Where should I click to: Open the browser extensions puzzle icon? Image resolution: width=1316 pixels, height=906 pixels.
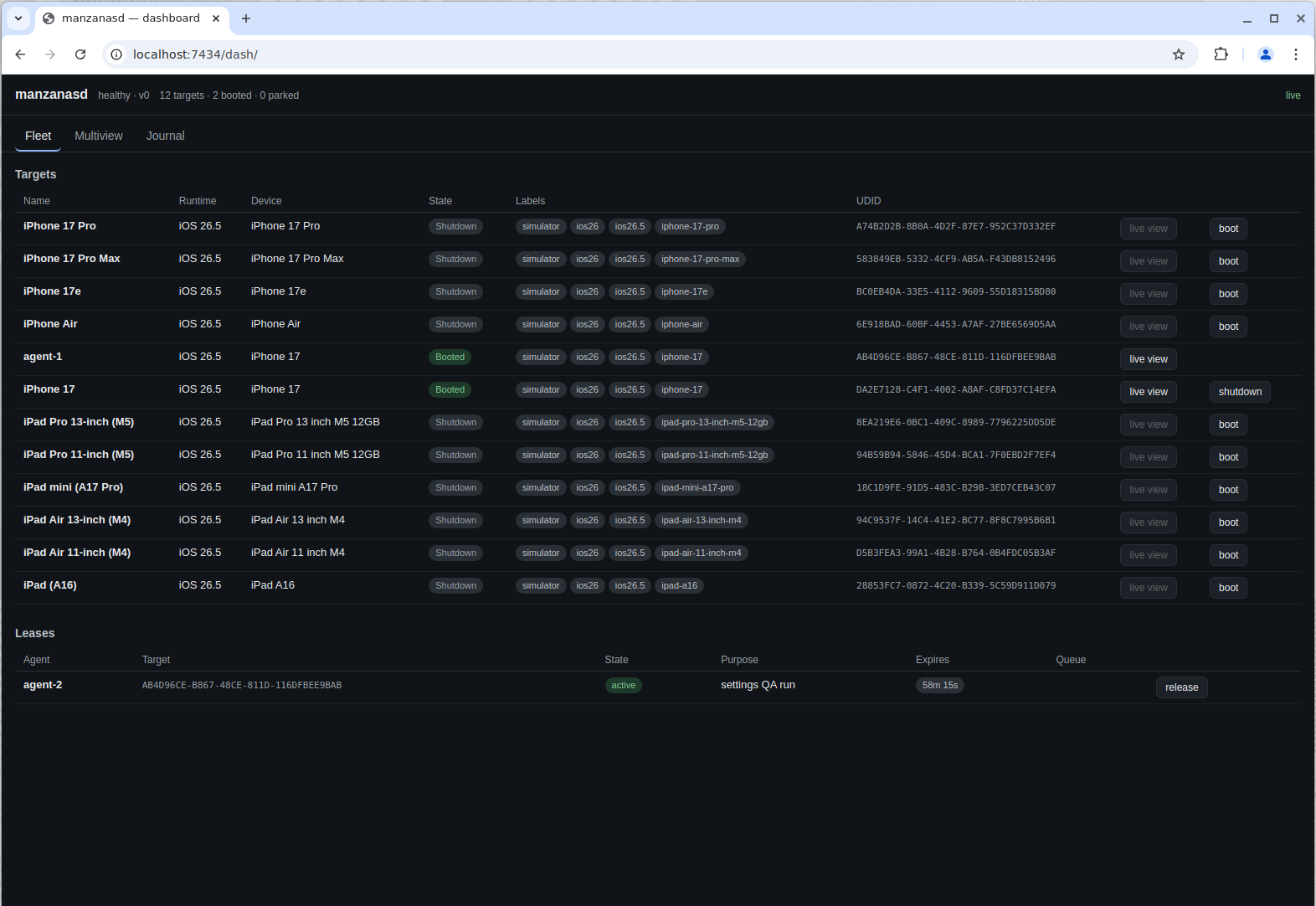[x=1221, y=54]
